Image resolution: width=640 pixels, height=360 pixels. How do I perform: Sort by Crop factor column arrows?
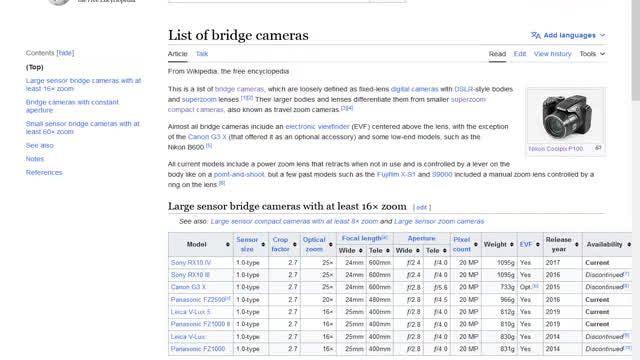[x=295, y=244]
